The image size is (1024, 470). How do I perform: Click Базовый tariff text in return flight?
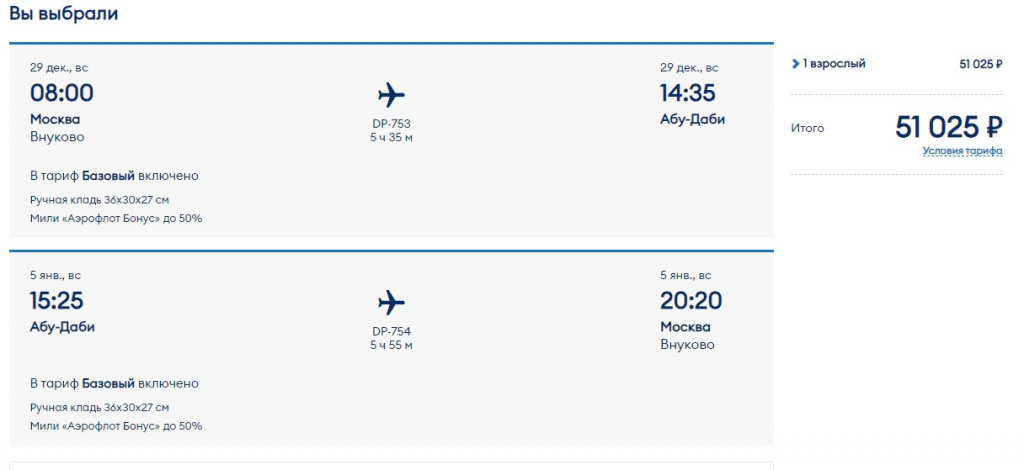(108, 384)
